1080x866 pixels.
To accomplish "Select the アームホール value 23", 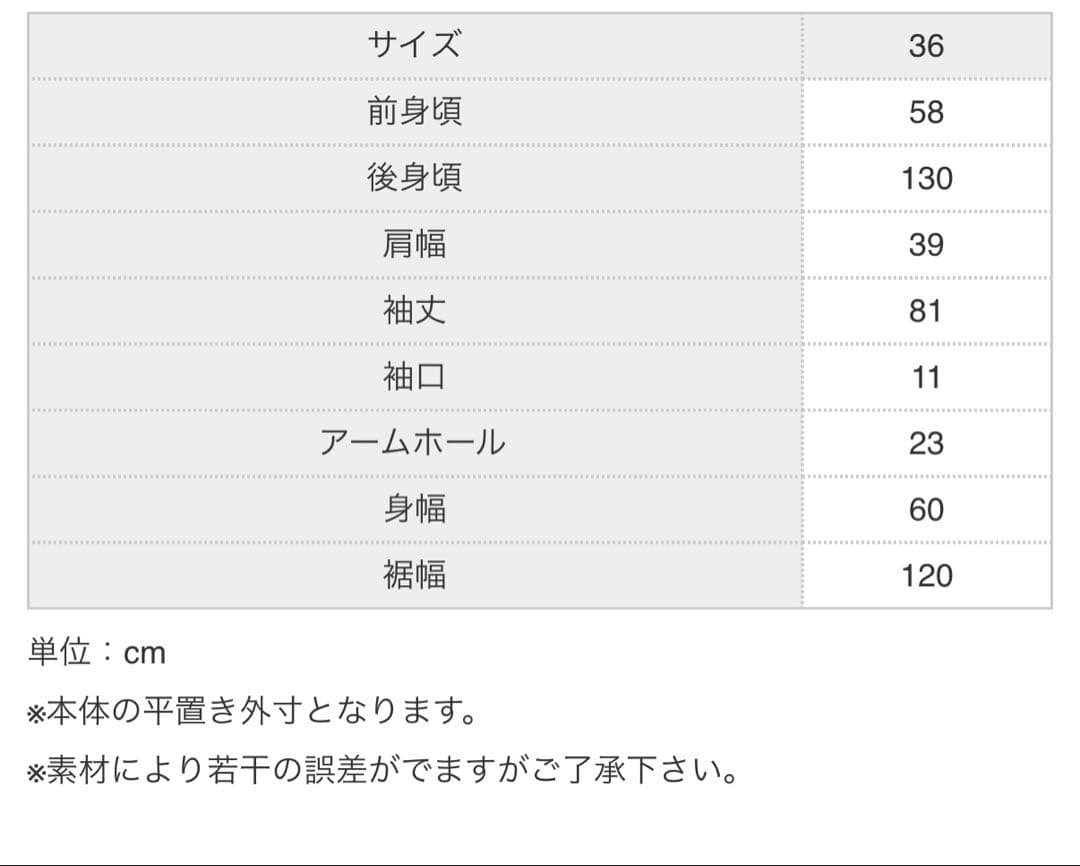I will [926, 442].
